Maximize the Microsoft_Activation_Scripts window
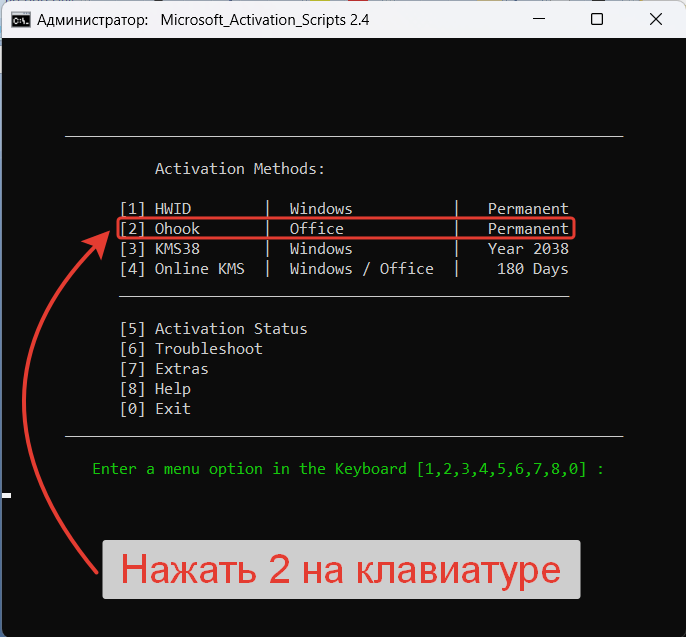This screenshot has height=637, width=686. [x=597, y=19]
